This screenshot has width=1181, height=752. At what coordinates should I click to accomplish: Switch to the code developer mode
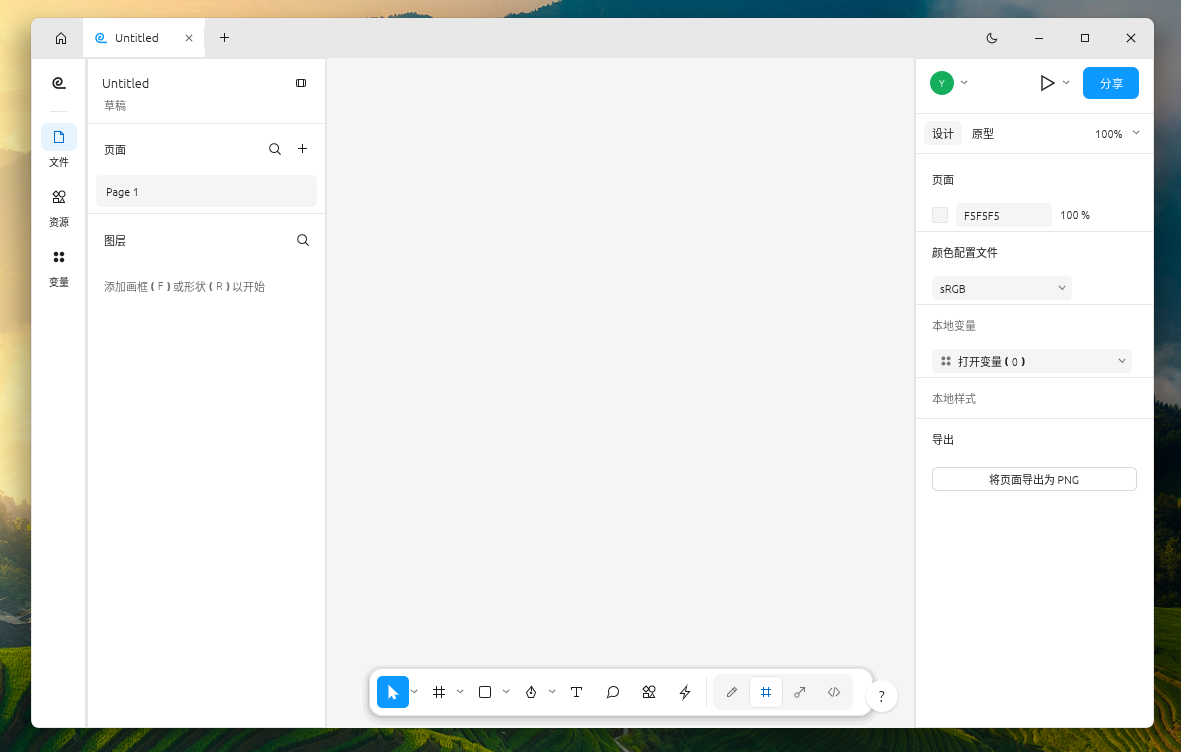pos(834,692)
